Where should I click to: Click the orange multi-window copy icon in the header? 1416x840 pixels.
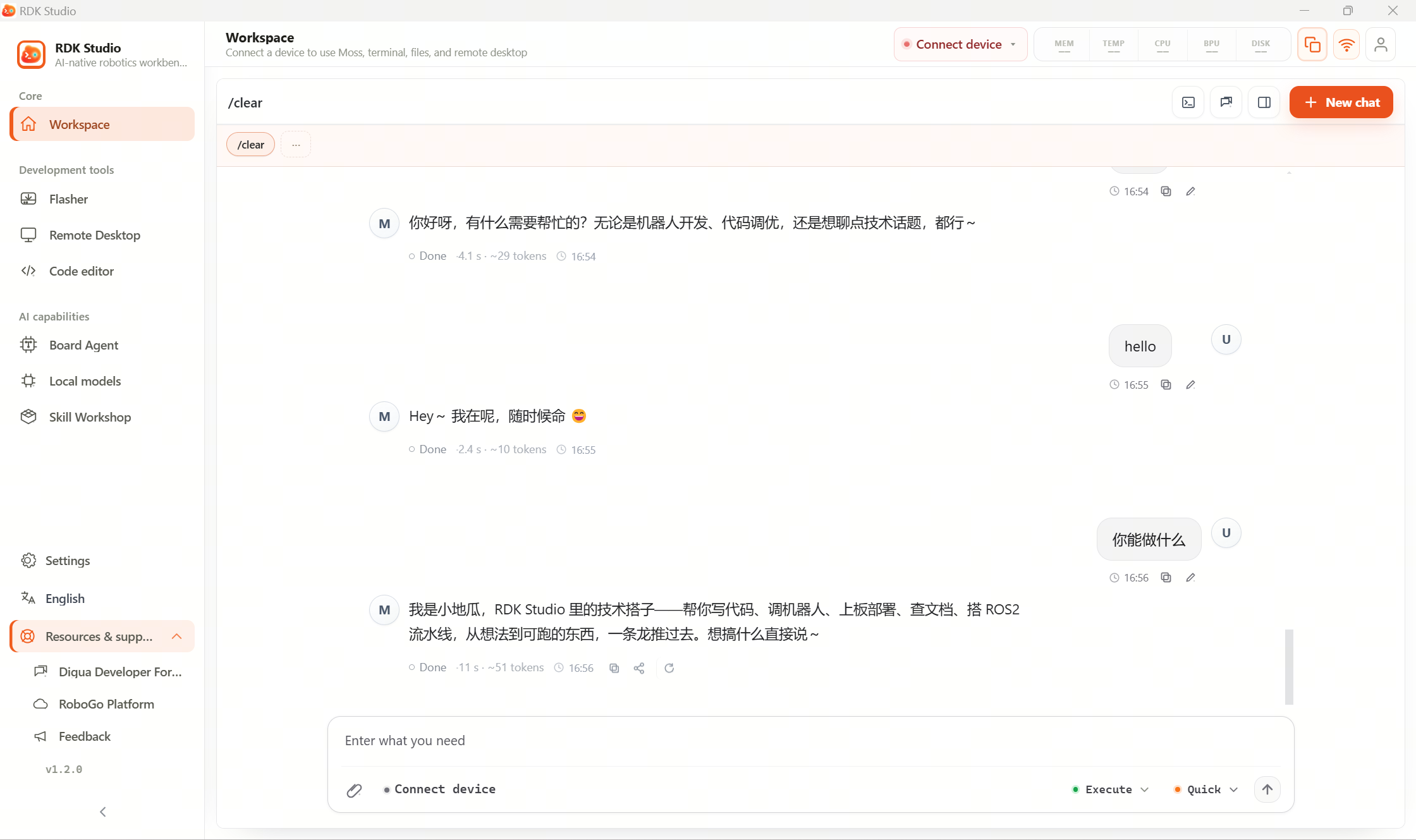(1312, 44)
